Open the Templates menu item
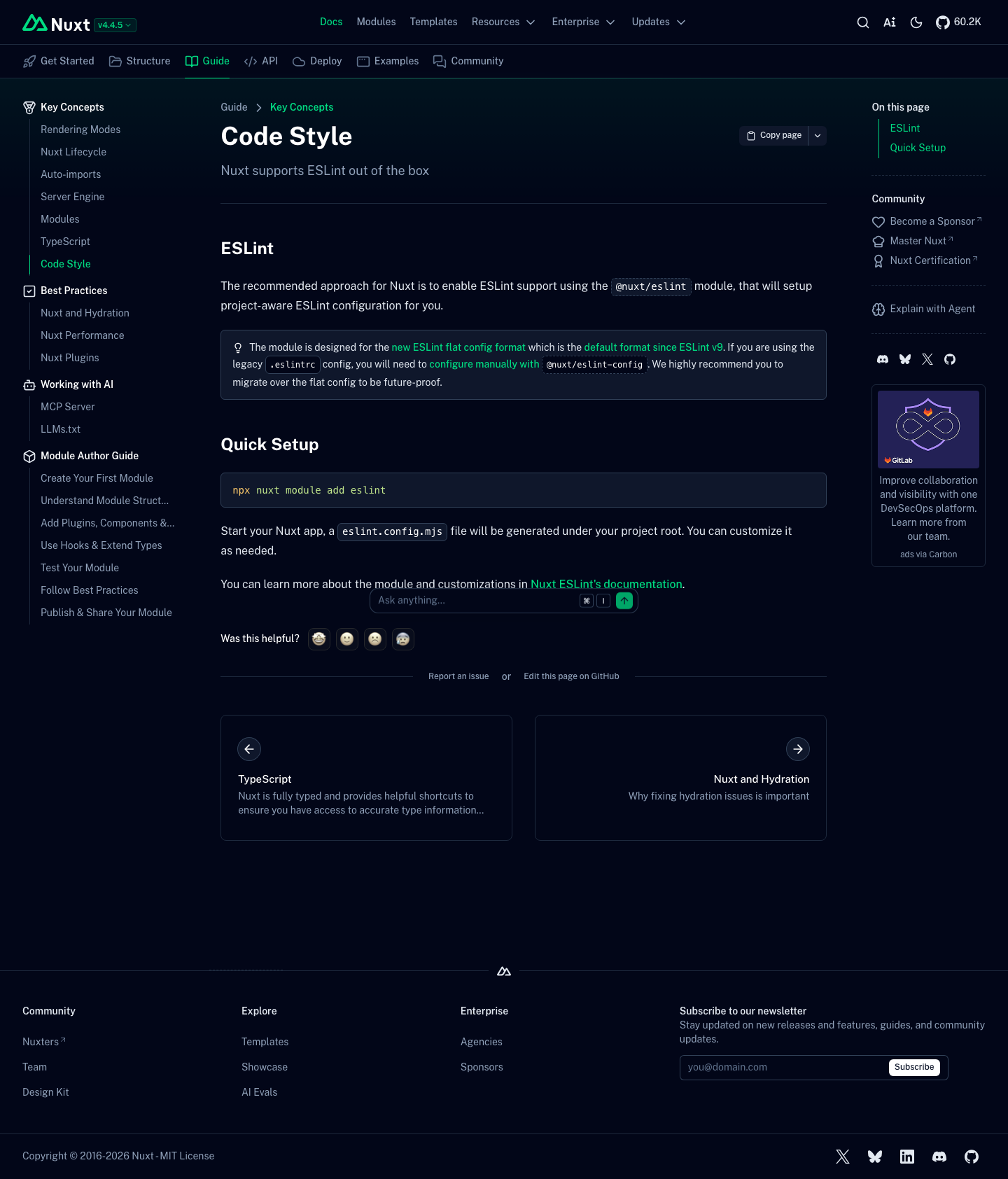 (433, 22)
